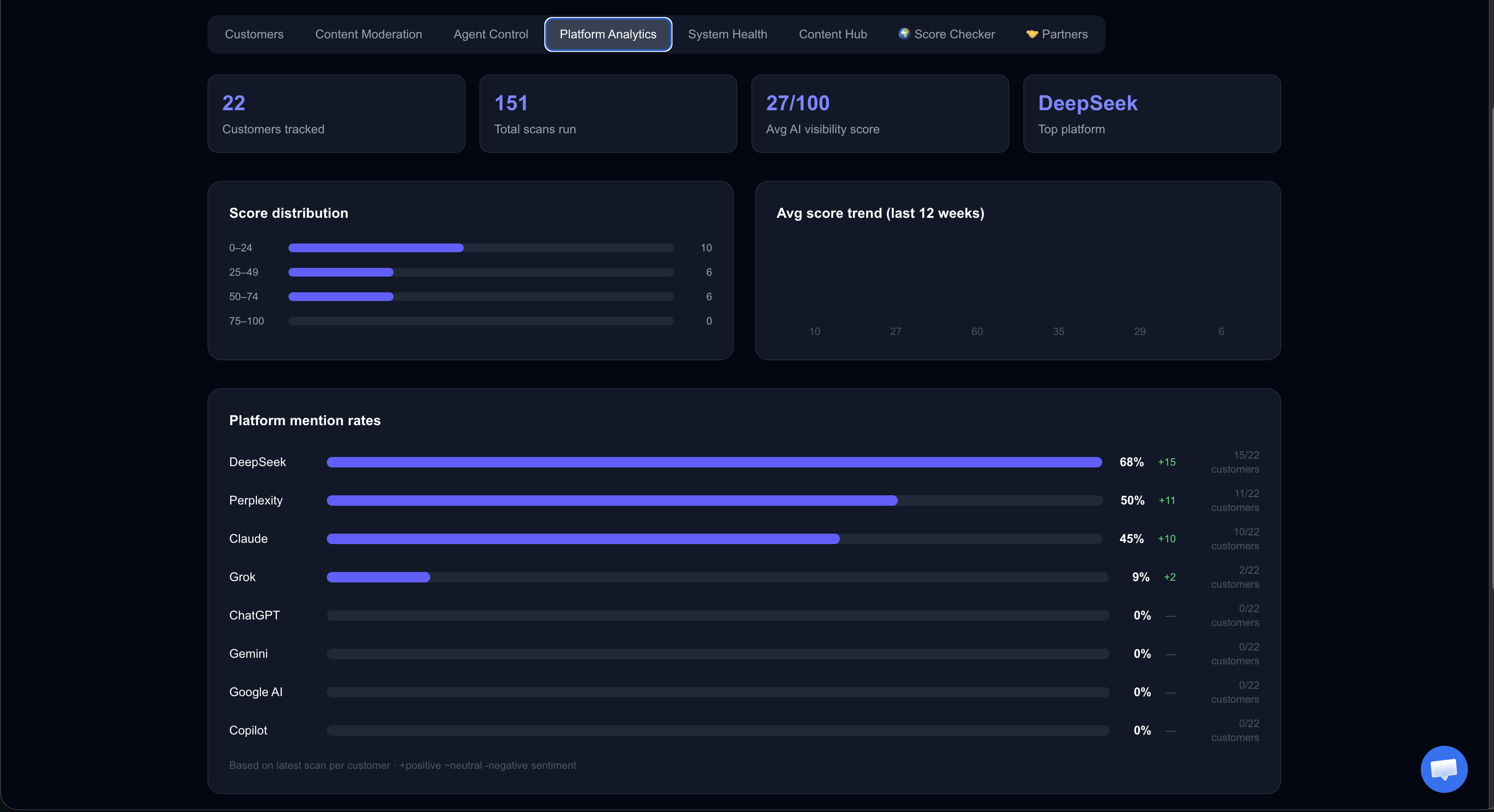
Task: Click the 75–100 score distribution bar
Action: [481, 321]
